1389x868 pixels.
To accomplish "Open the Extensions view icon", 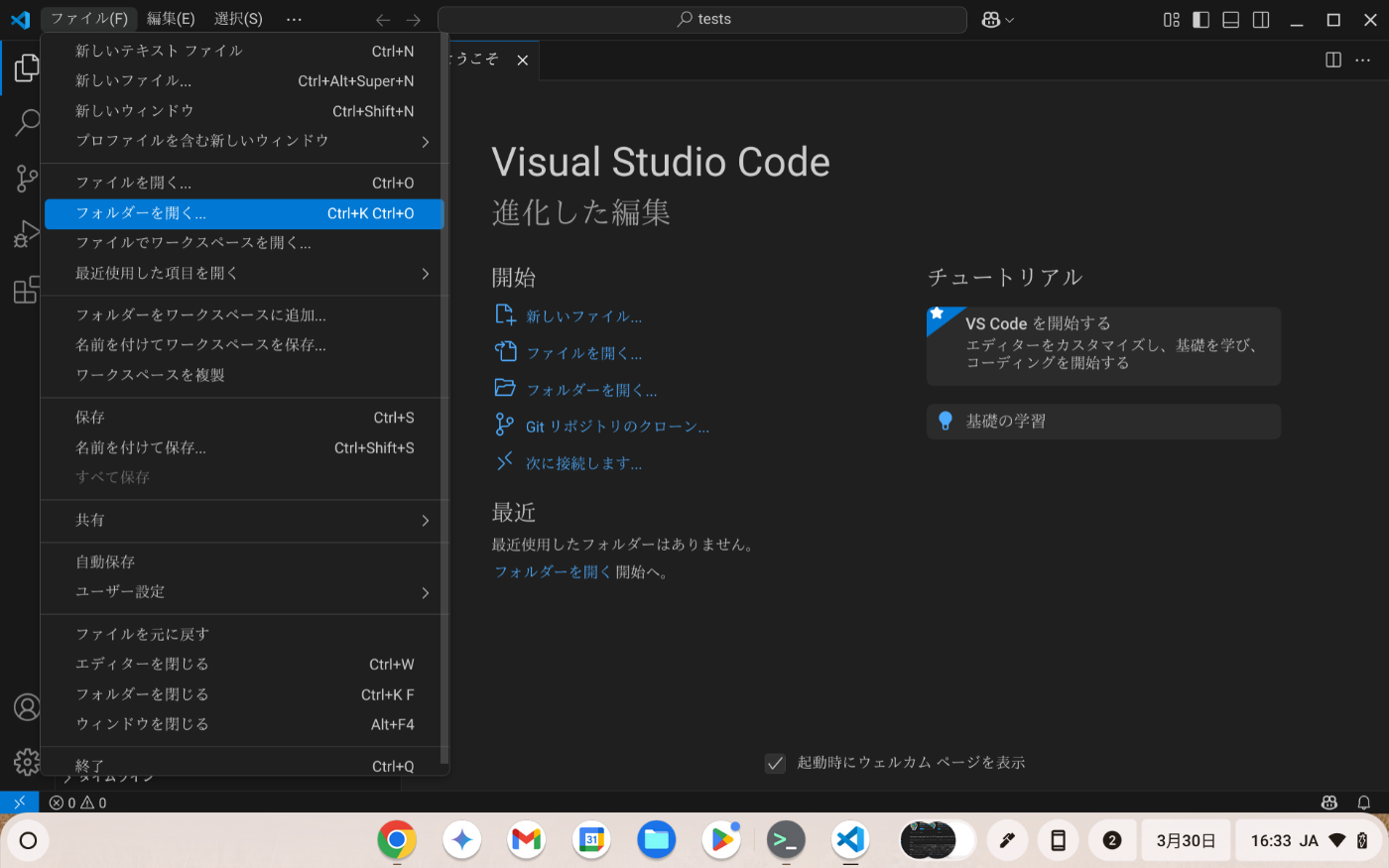I will click(x=27, y=290).
